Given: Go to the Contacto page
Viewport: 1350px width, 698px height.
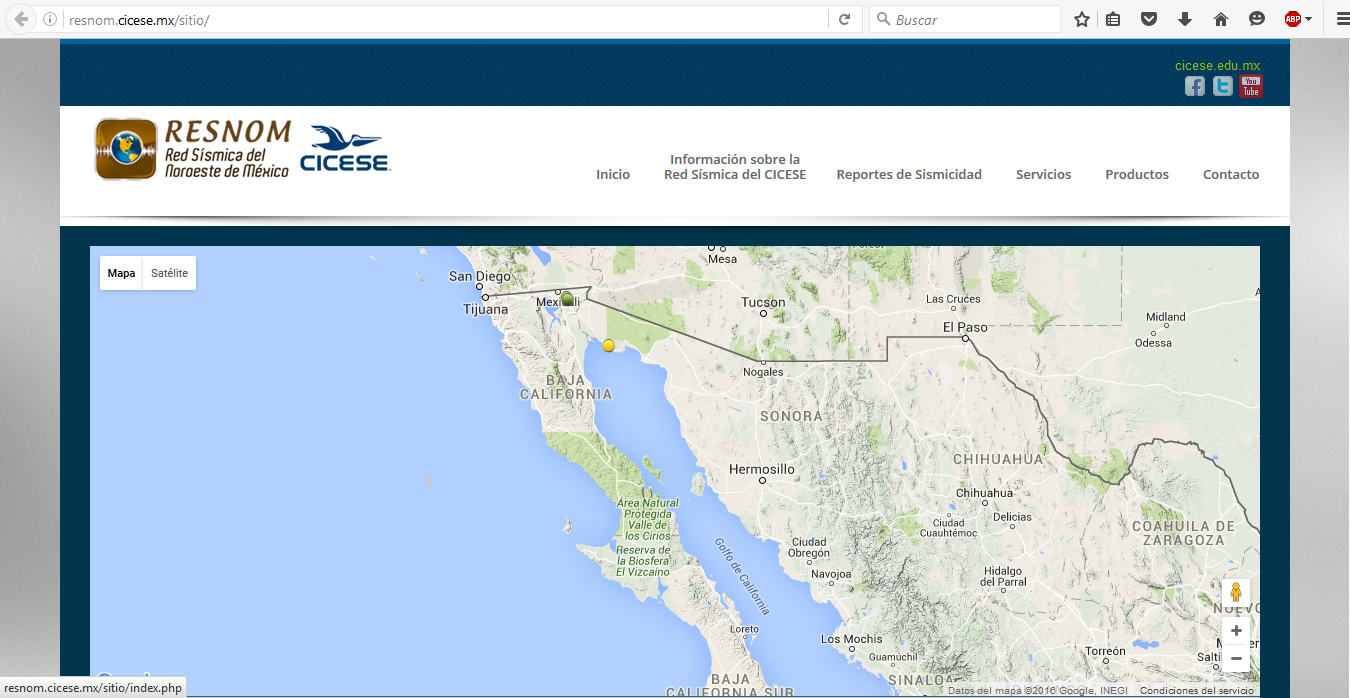Looking at the screenshot, I should [1231, 174].
